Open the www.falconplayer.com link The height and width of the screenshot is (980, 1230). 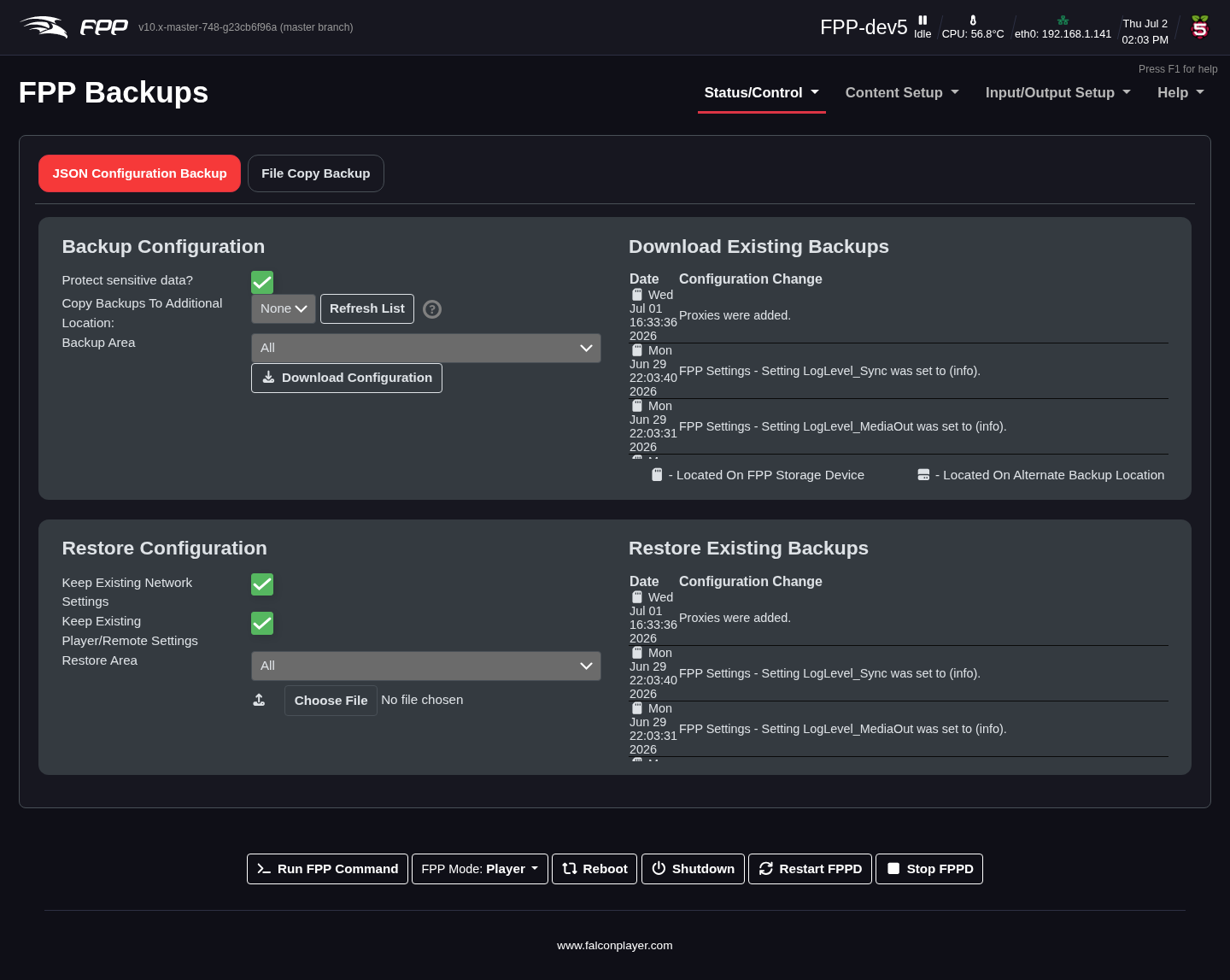point(615,946)
